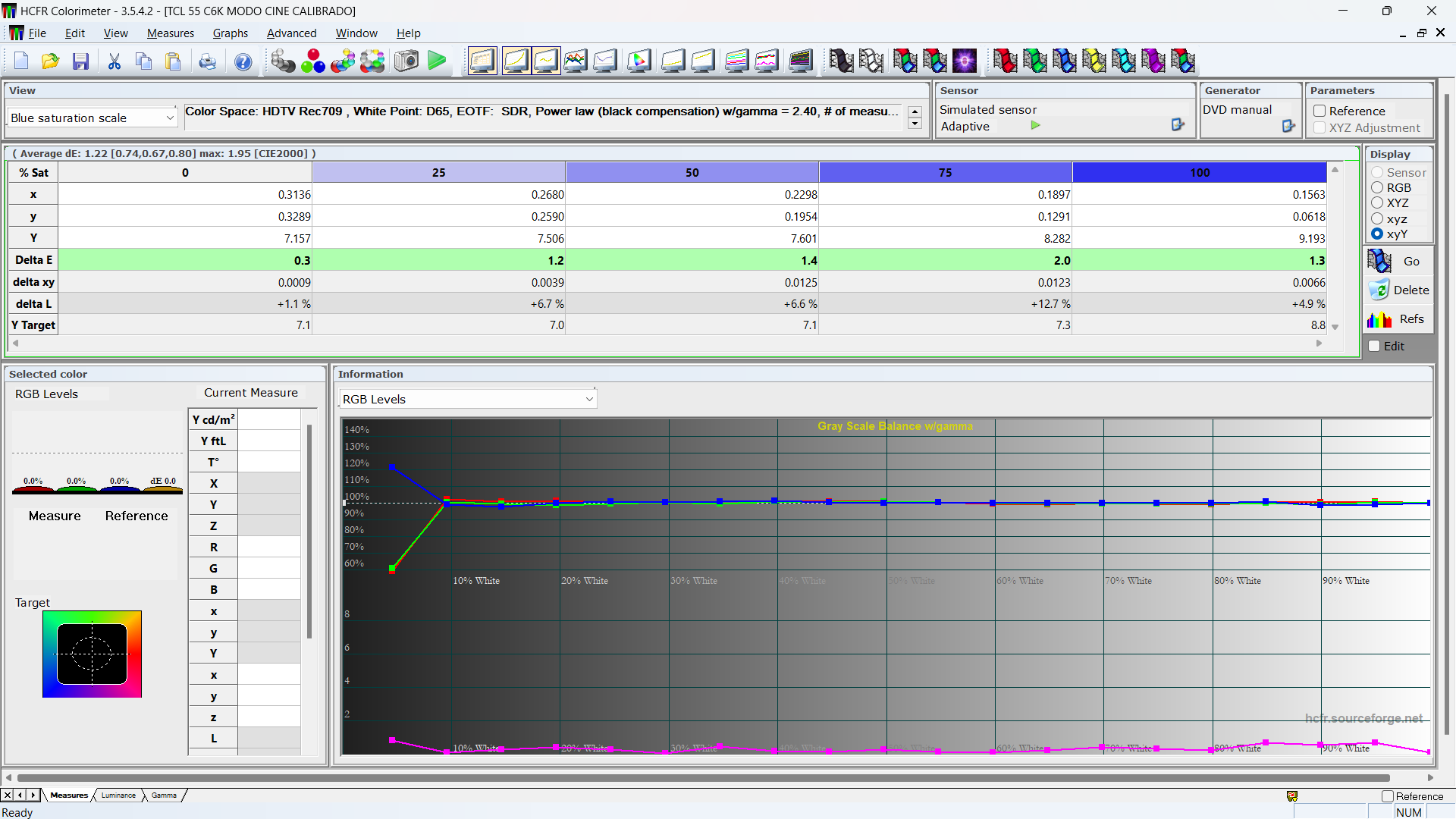
Task: Click the Refs button
Action: [1399, 319]
